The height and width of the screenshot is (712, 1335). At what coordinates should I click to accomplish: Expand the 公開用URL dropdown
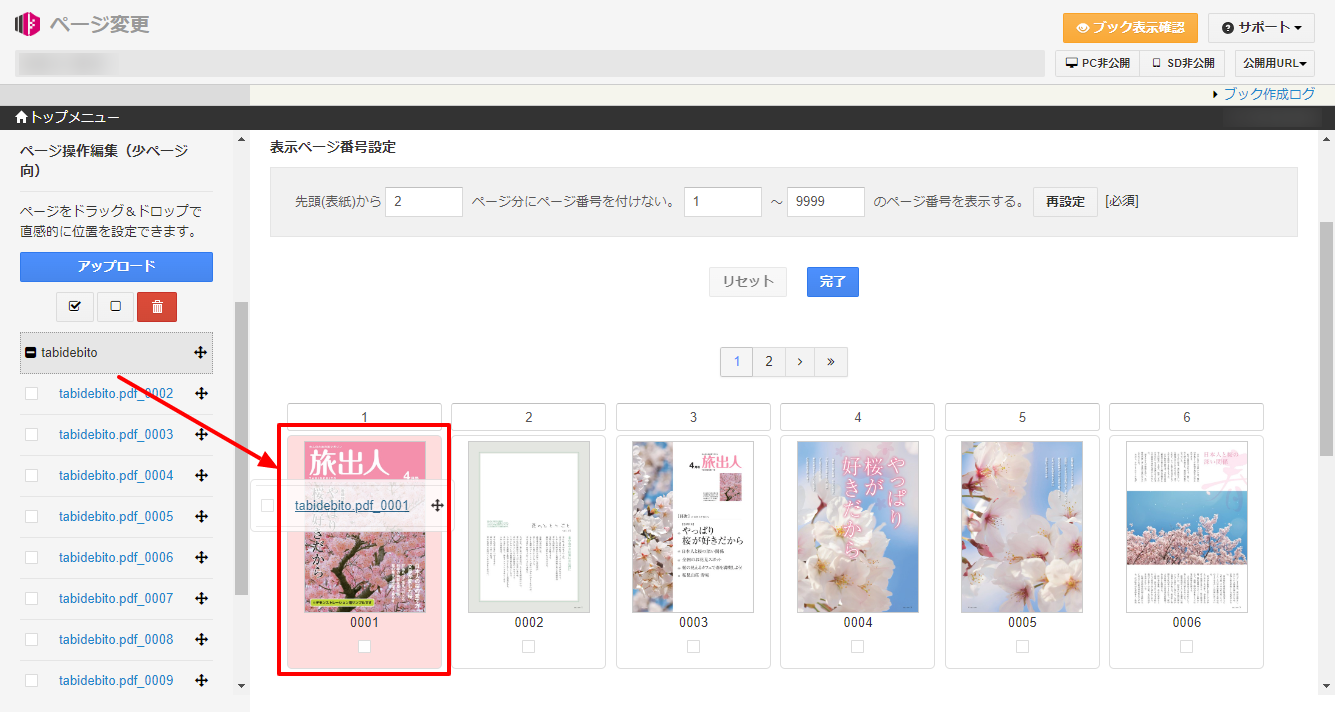1274,63
